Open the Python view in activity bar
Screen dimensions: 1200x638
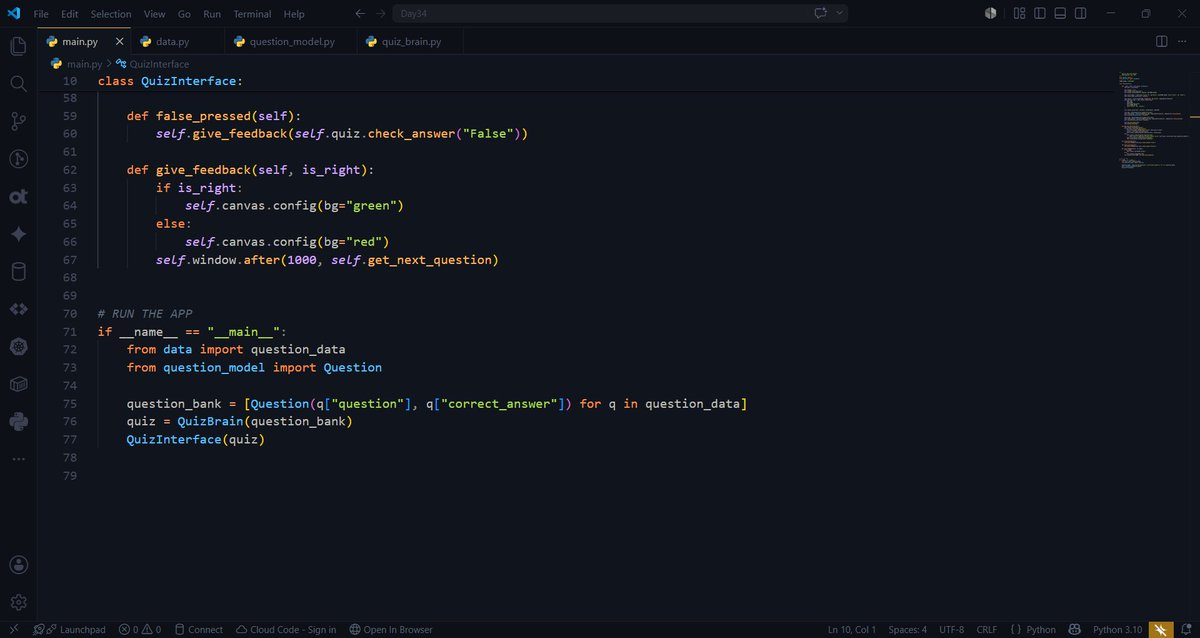tap(18, 422)
